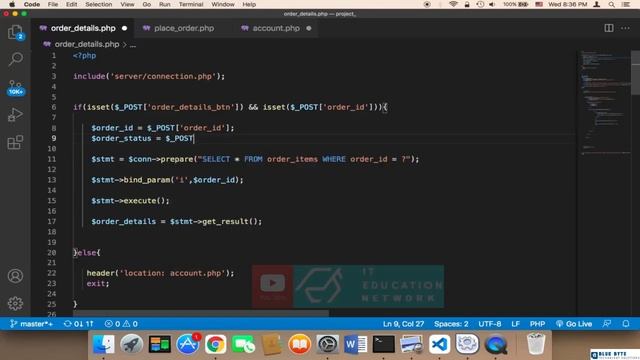
Task: Open notifications bell in status bar
Action: (626, 324)
